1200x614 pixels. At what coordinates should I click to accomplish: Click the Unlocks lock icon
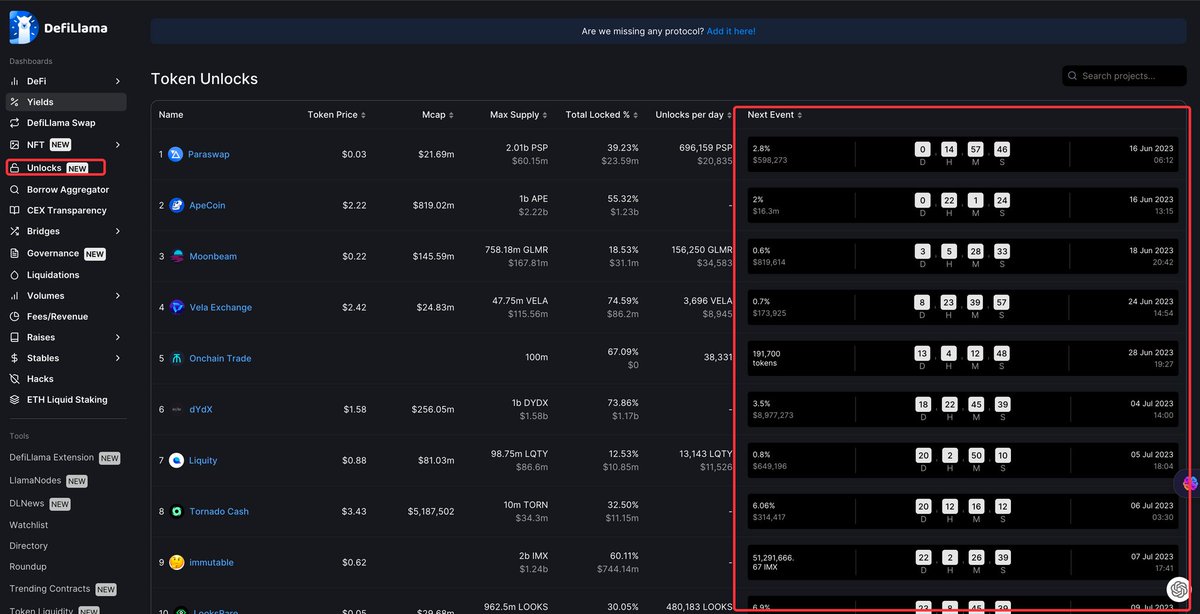(15, 168)
